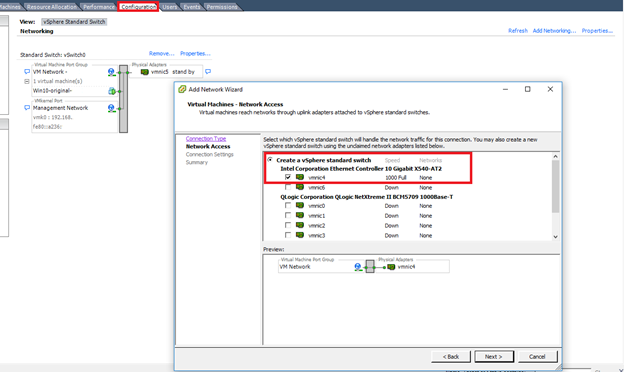Check the vmnic0 adapter checkbox

click(x=288, y=205)
